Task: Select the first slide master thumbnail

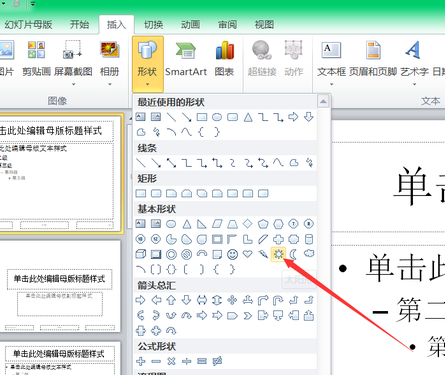Action: point(60,173)
